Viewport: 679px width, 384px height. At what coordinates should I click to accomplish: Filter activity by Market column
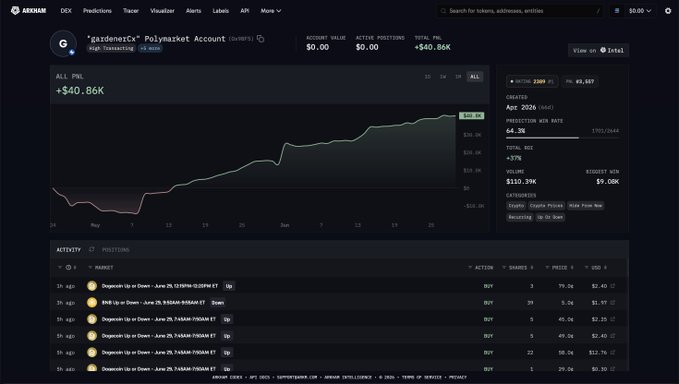(90, 268)
